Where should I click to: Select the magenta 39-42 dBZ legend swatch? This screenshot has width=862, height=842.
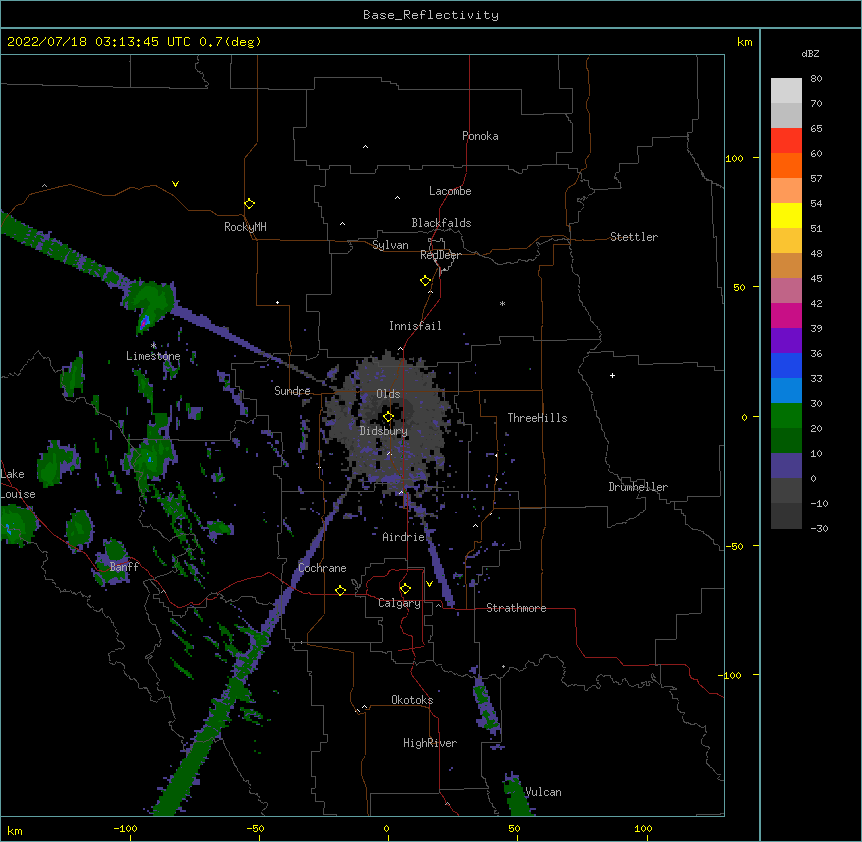pyautogui.click(x=786, y=315)
